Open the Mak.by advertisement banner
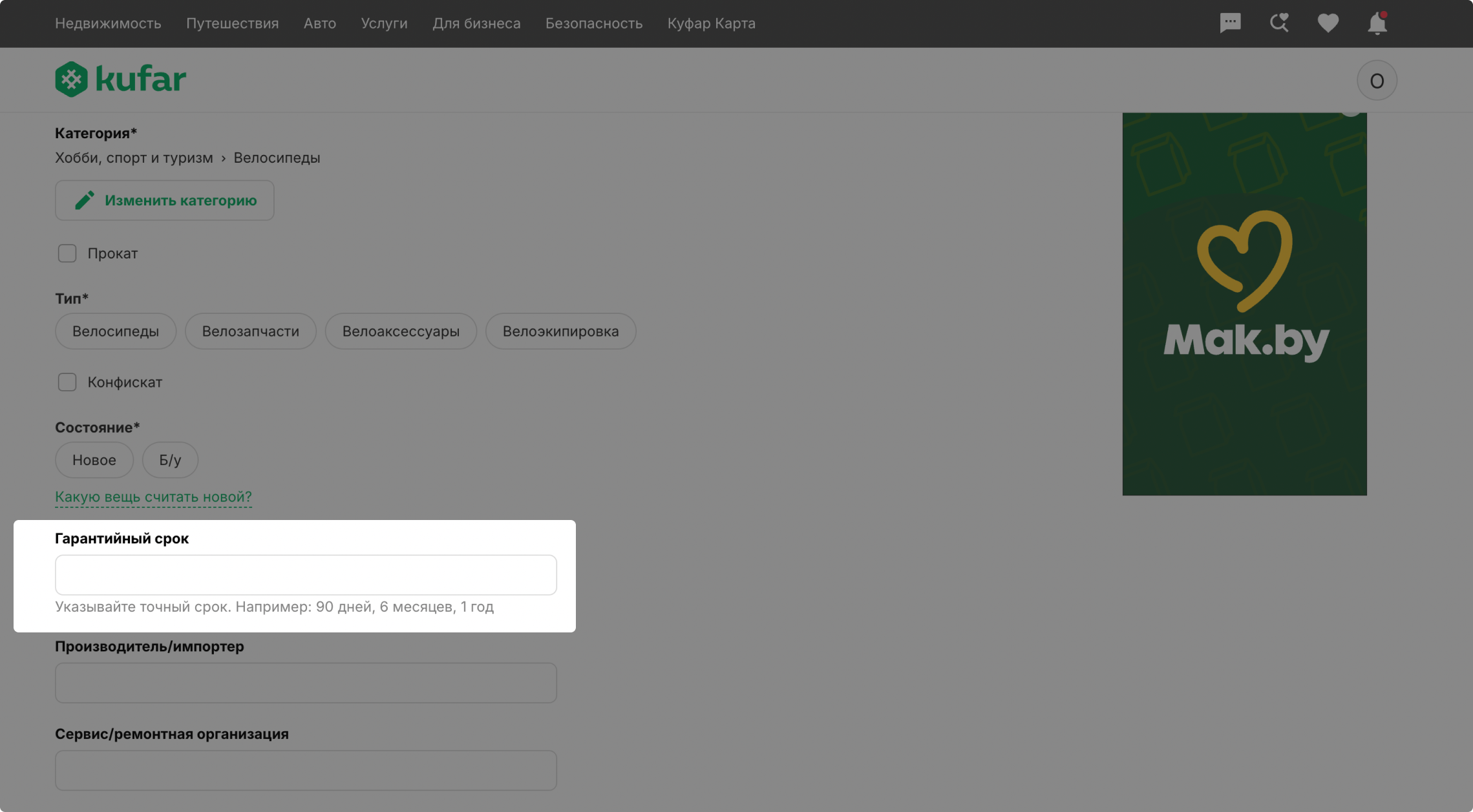The image size is (1473, 812). (1244, 304)
